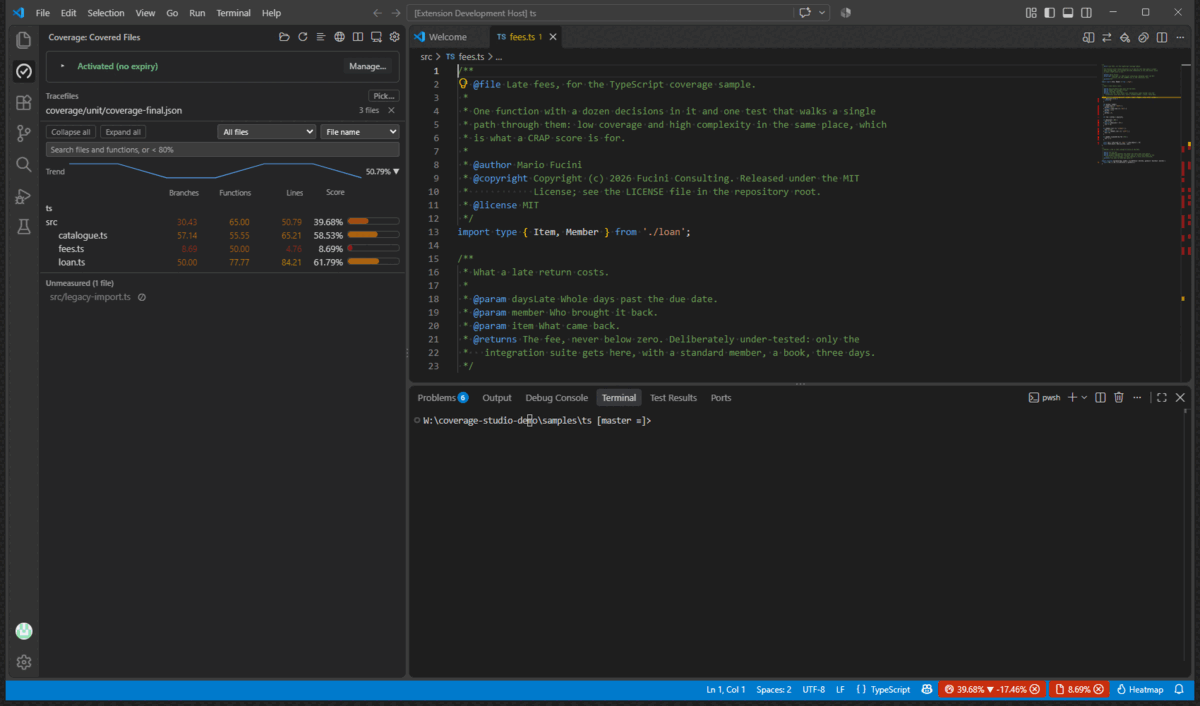
Task: Open the new terminal launch profile dropdown arrow
Action: 1084,398
